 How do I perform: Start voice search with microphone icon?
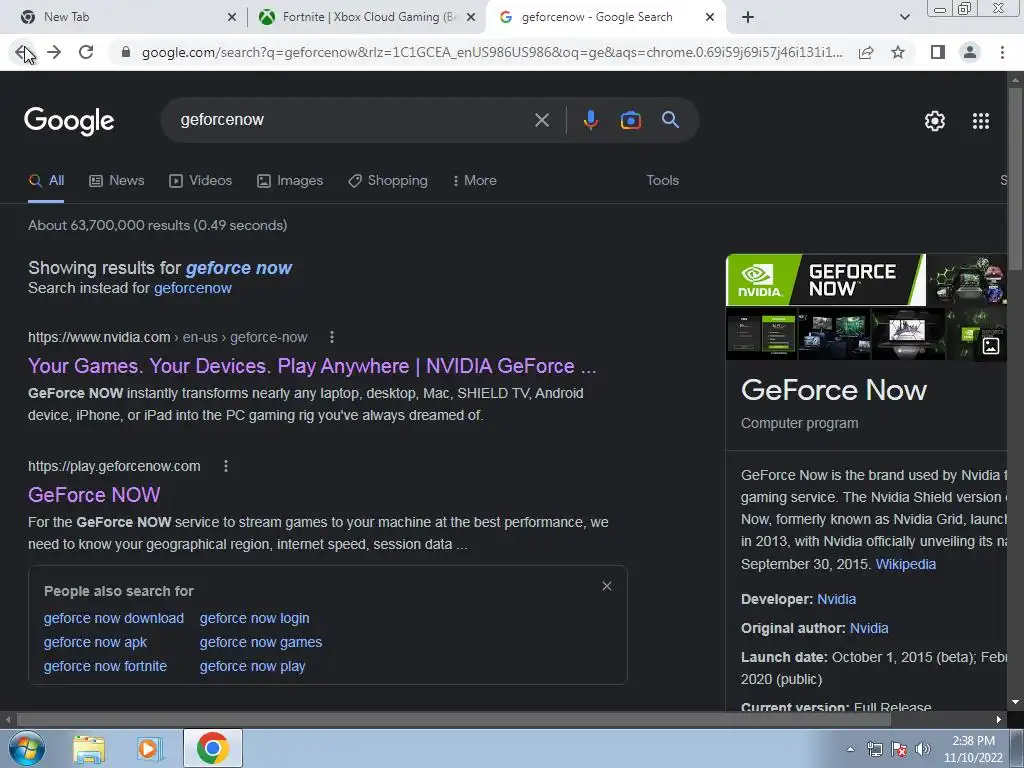click(590, 120)
